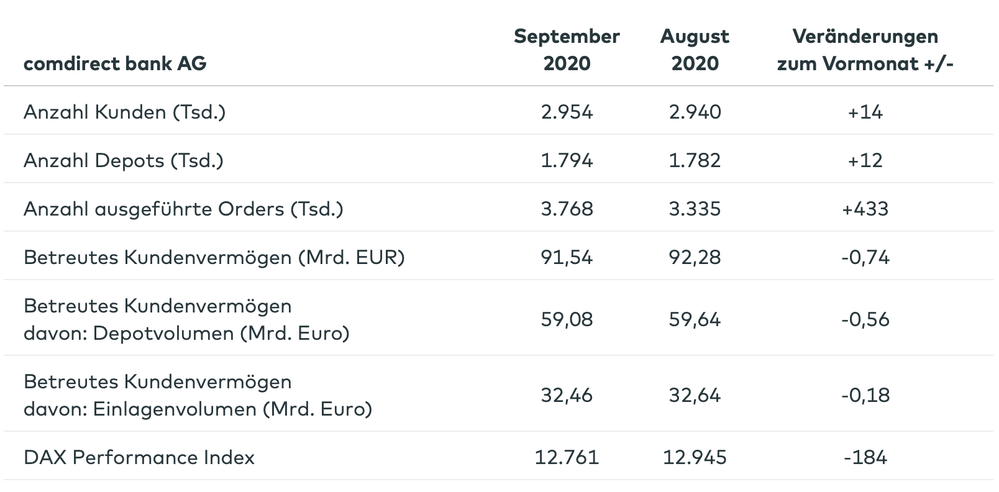Click the -184 DAX change value

click(865, 458)
